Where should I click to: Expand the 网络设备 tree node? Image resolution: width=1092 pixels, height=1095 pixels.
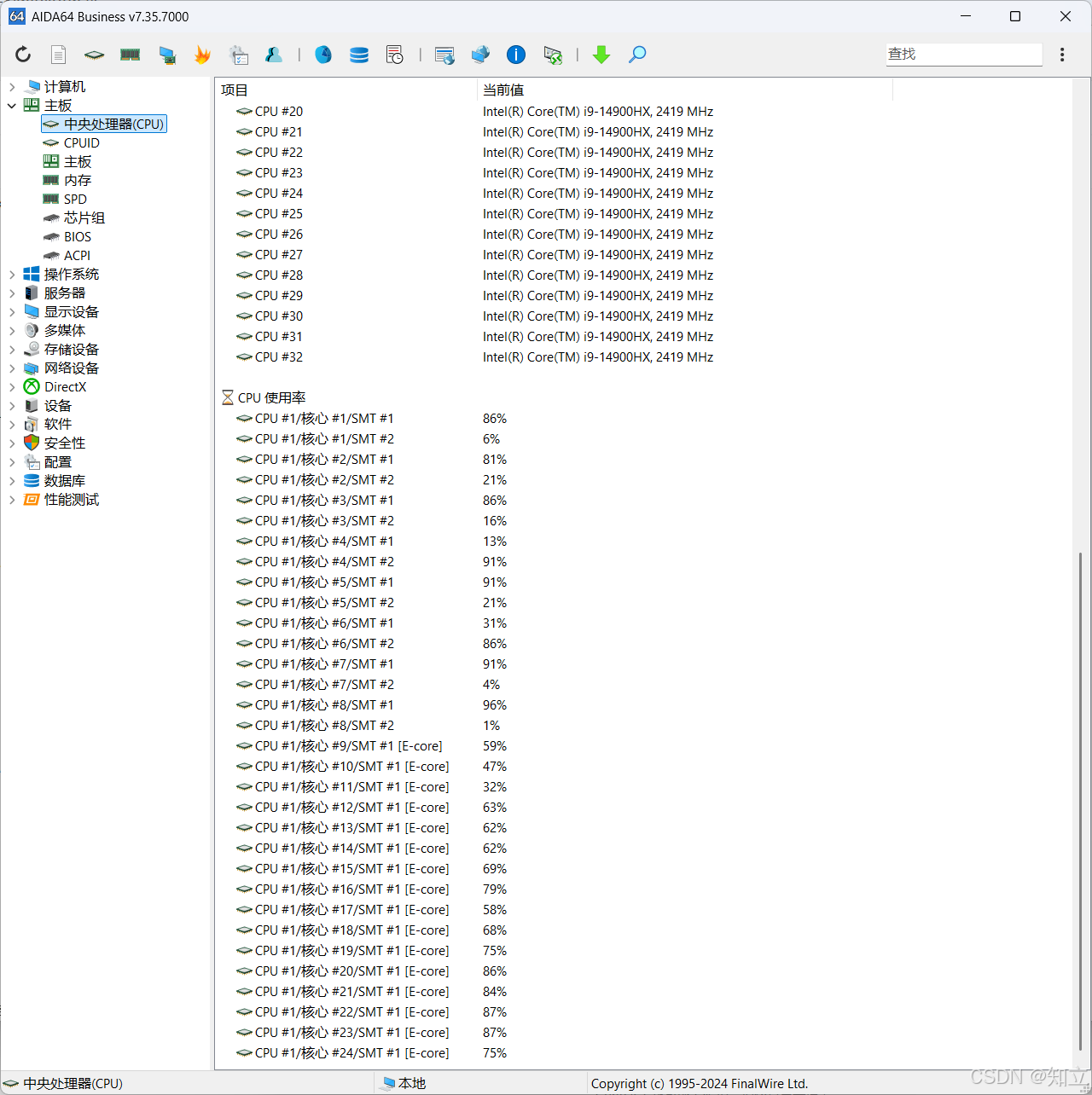(12, 368)
